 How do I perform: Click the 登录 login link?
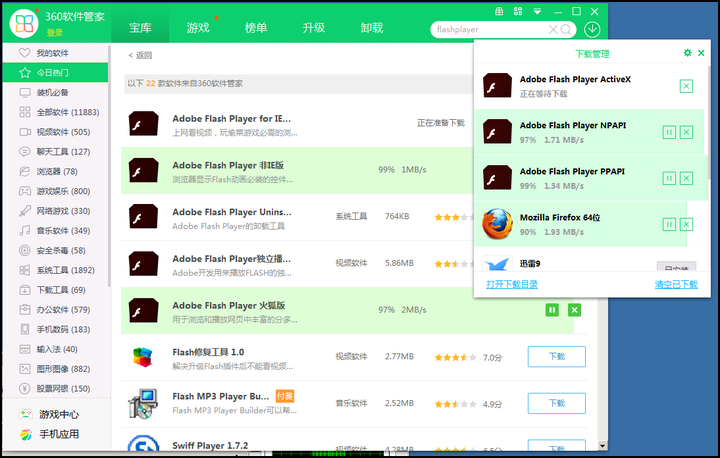[55, 33]
